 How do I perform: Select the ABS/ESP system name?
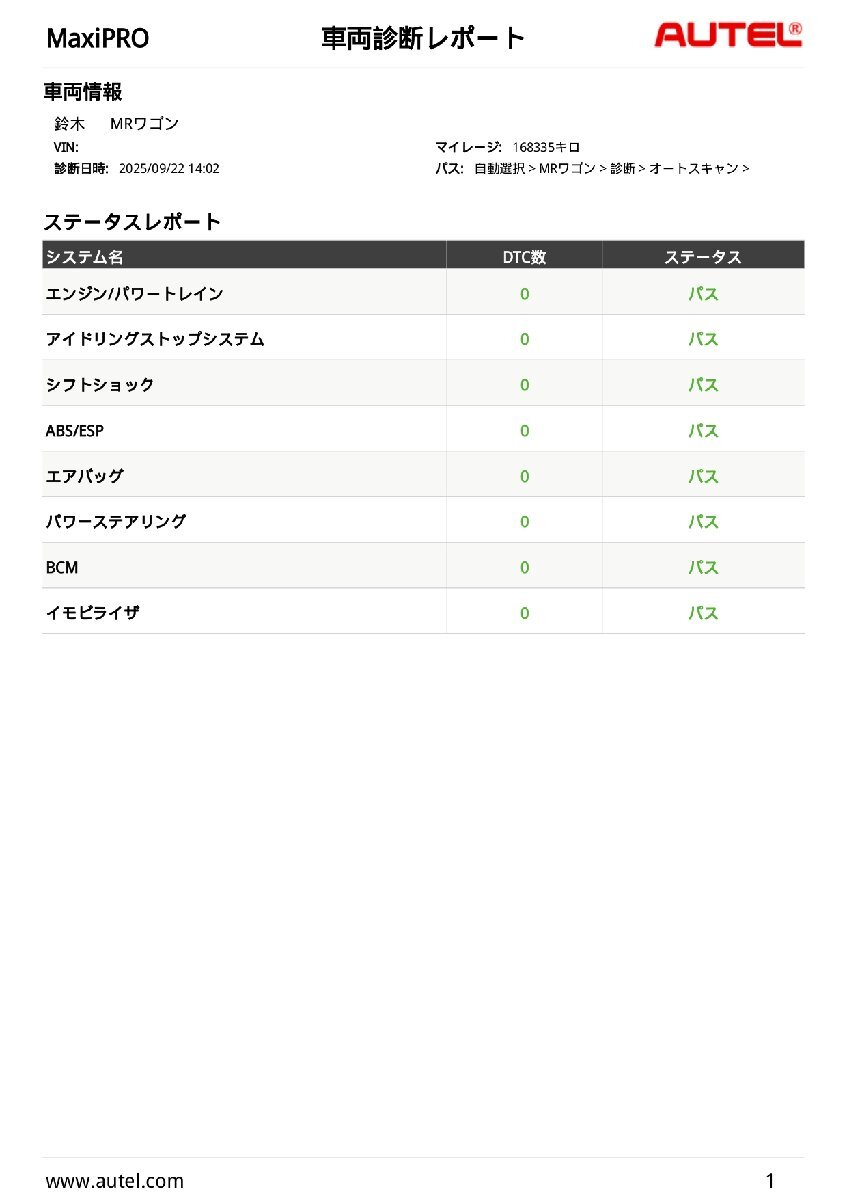coord(75,431)
